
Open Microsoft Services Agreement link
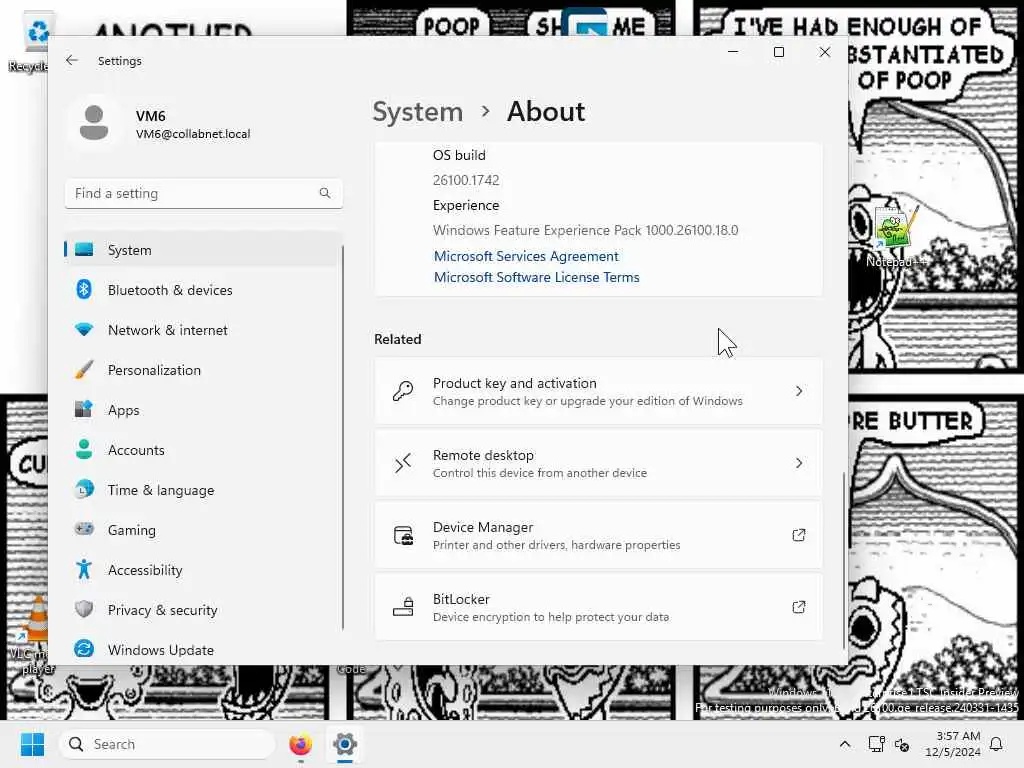[x=526, y=256]
